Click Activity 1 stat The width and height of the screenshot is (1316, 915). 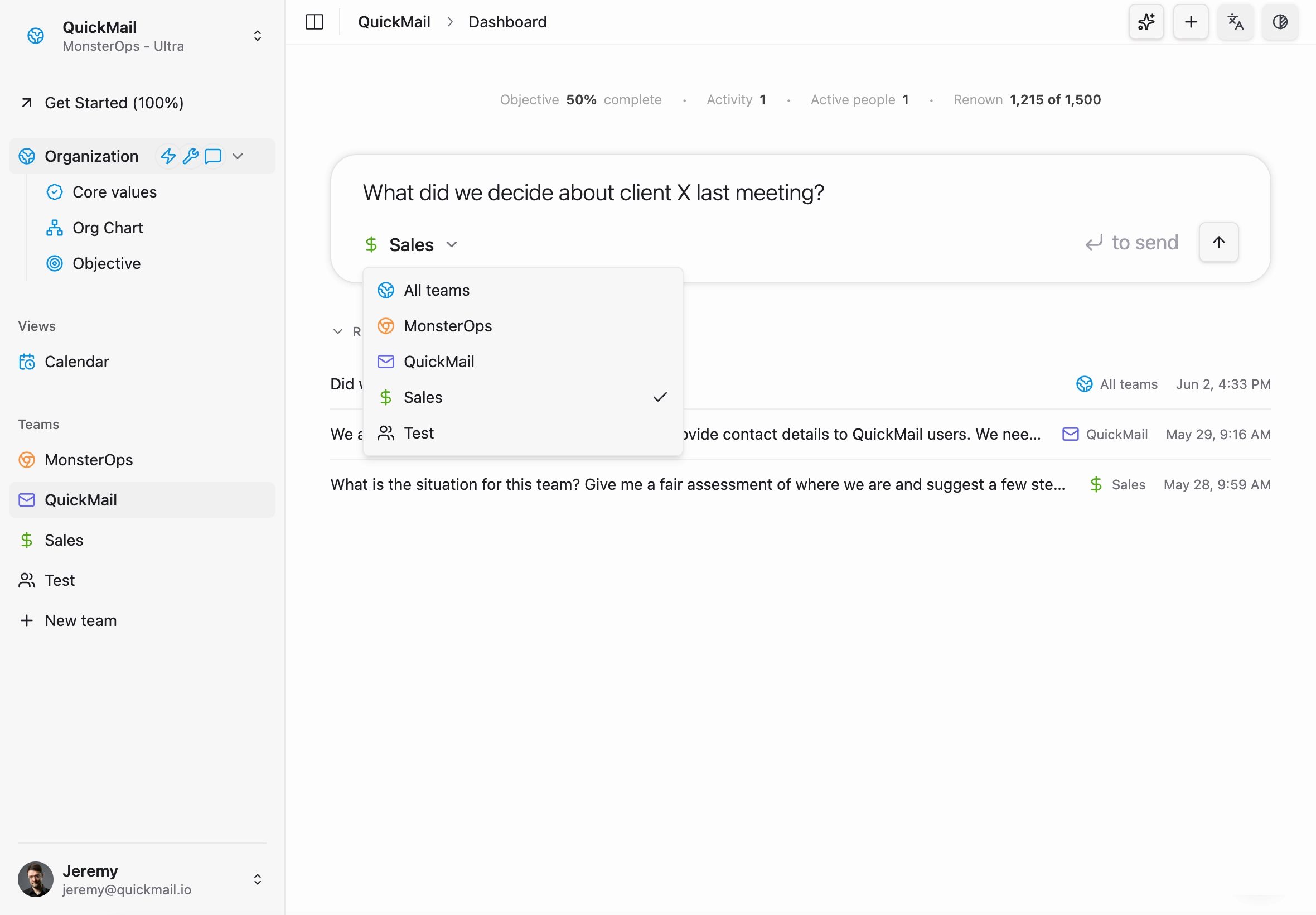[736, 100]
